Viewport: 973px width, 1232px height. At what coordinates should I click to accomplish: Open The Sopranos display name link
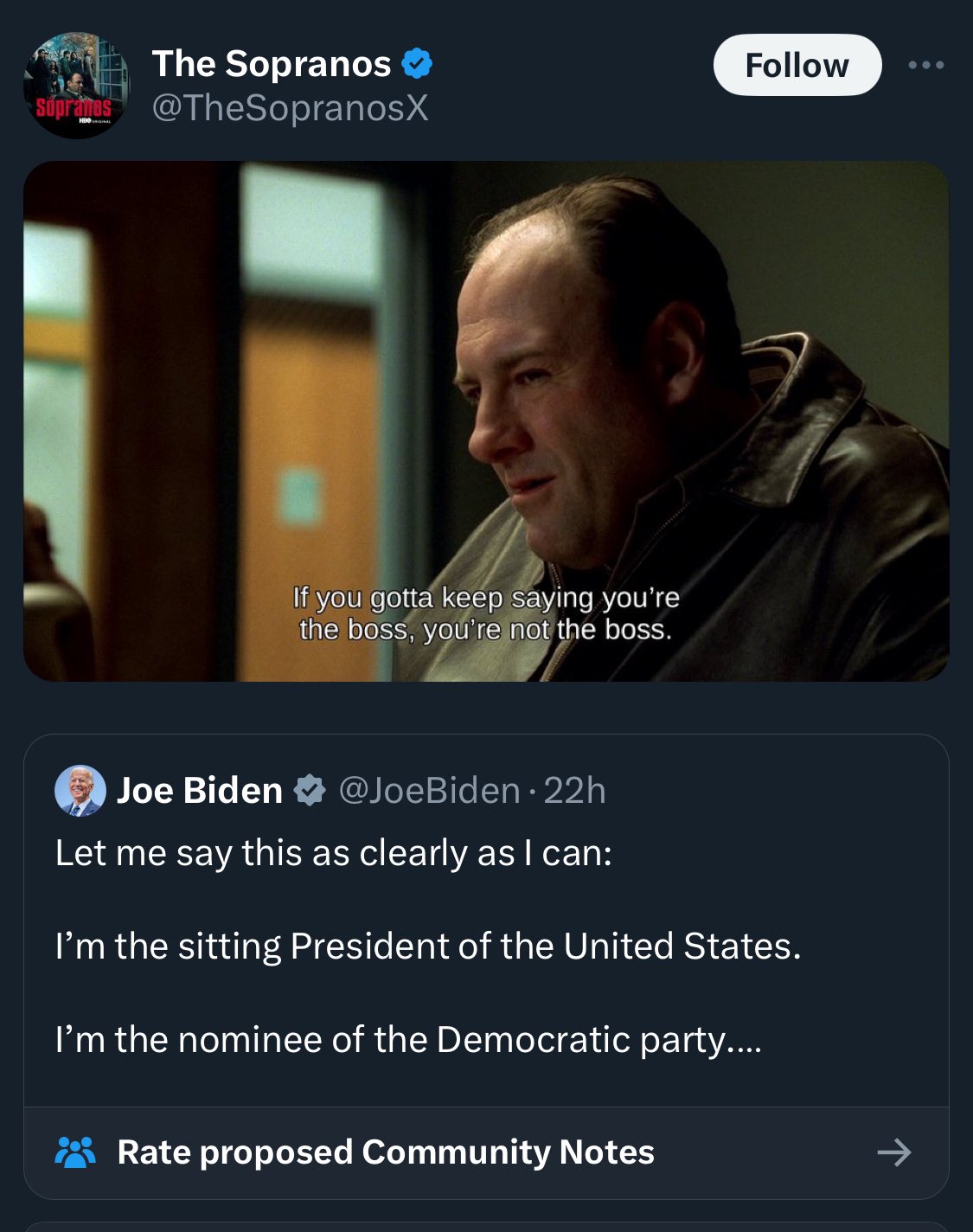[272, 64]
